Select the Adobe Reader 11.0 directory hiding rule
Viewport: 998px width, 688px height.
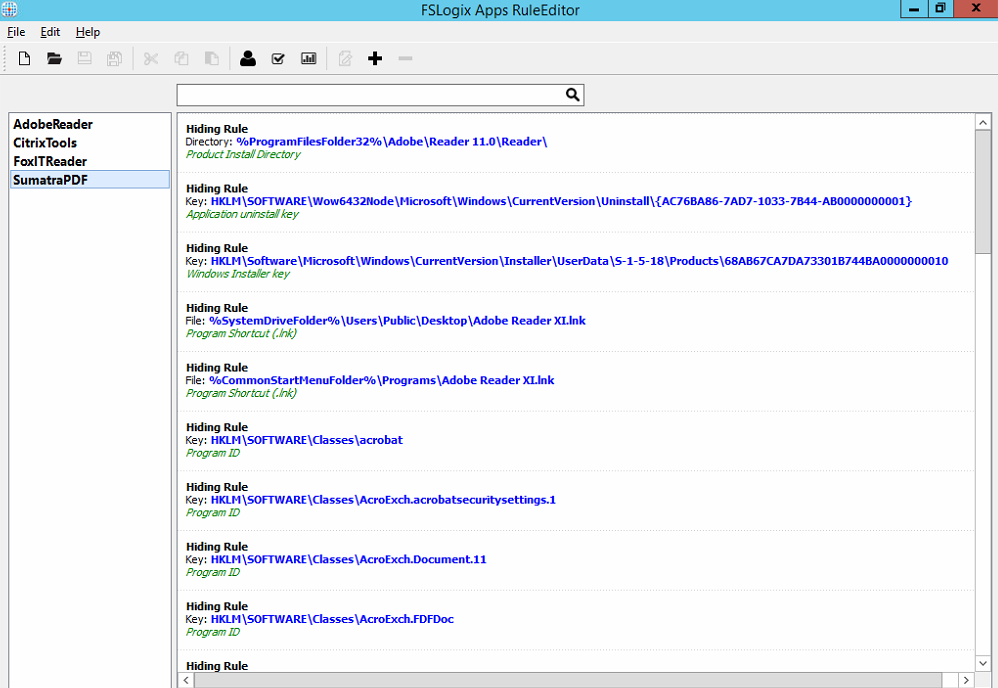point(576,142)
